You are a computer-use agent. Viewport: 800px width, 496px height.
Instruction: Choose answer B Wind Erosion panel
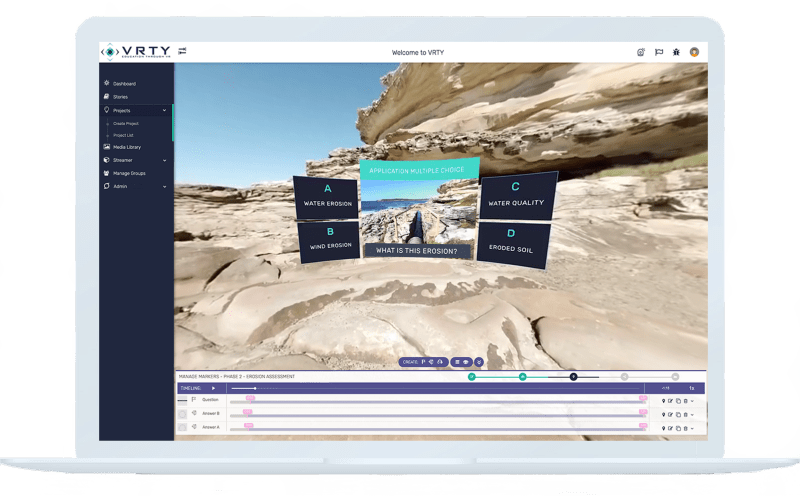[x=330, y=242]
